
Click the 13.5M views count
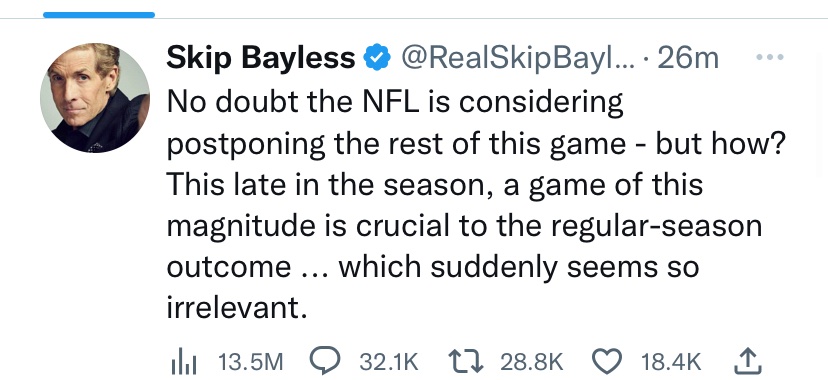(x=251, y=363)
